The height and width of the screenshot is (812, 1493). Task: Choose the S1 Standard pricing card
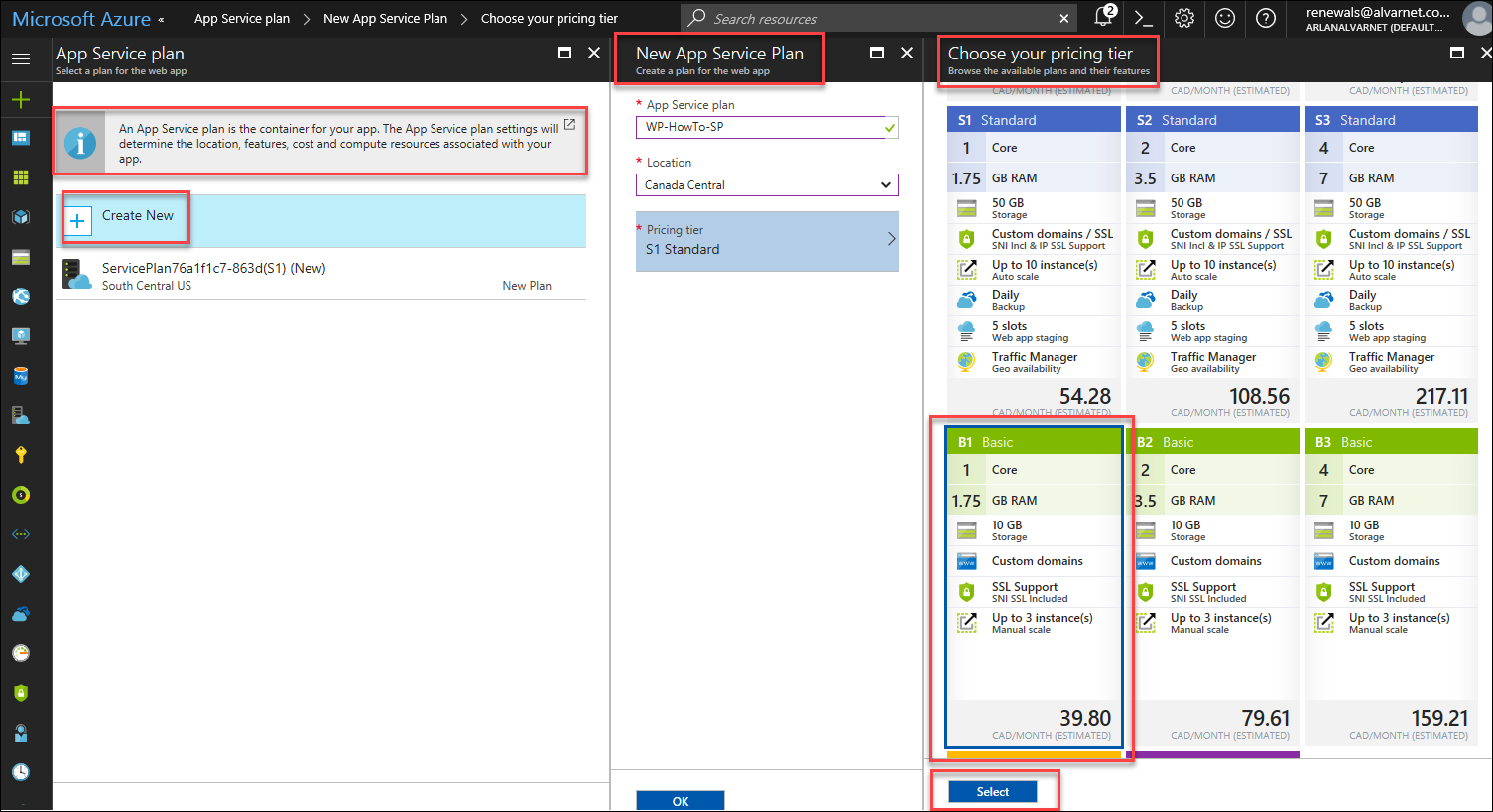click(1034, 264)
